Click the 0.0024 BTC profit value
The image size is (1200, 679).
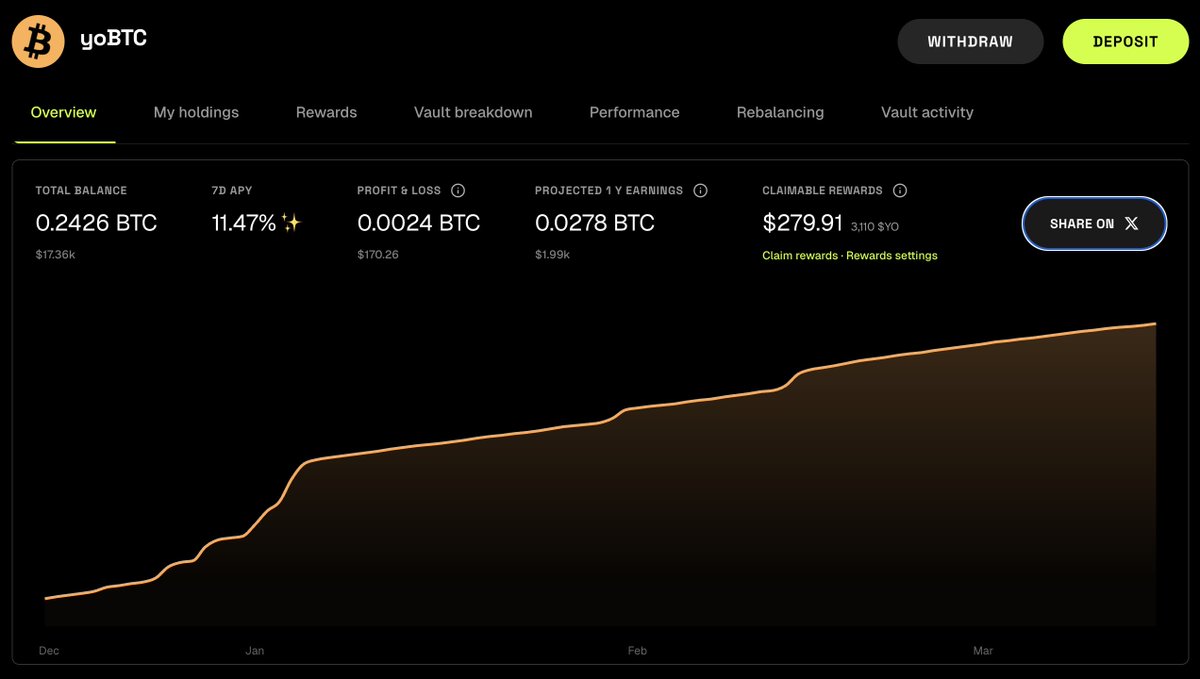[418, 223]
